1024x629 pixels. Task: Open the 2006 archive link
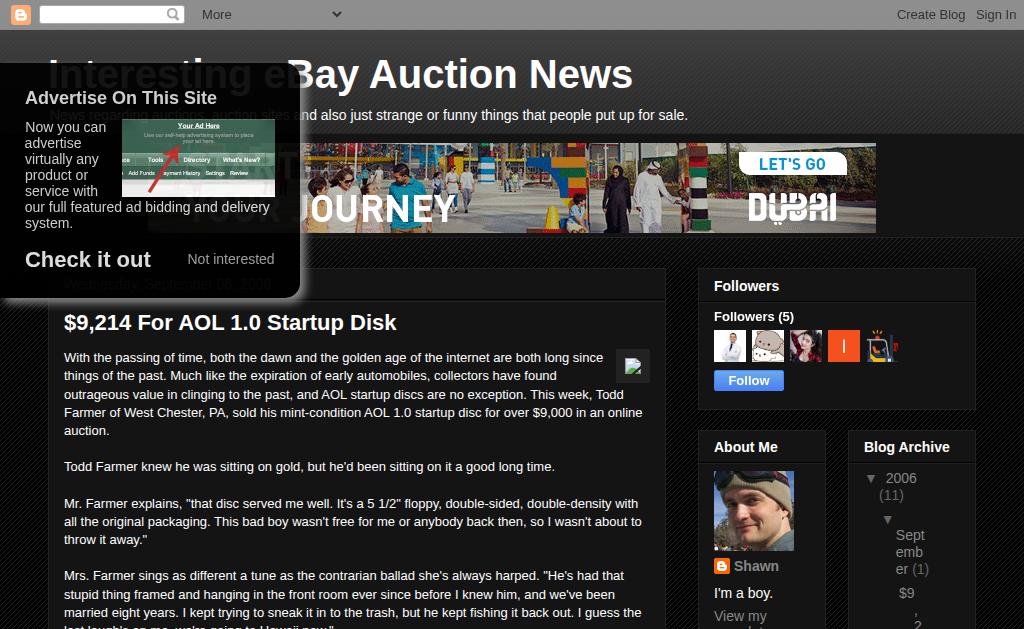[901, 478]
